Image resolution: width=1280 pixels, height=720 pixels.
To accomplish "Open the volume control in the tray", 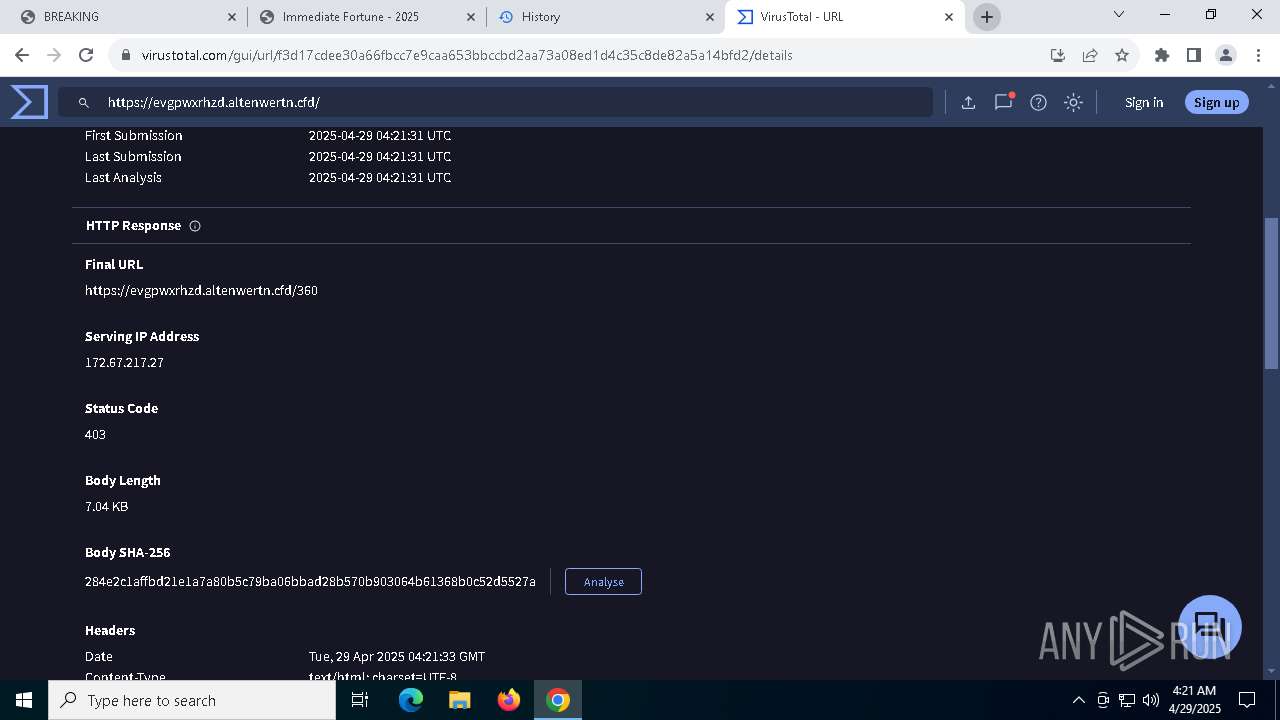I will pyautogui.click(x=1151, y=700).
